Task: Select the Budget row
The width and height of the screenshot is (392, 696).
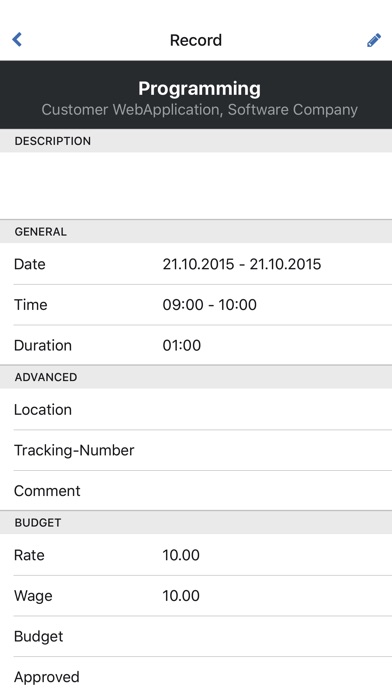Action: pyautogui.click(x=196, y=636)
